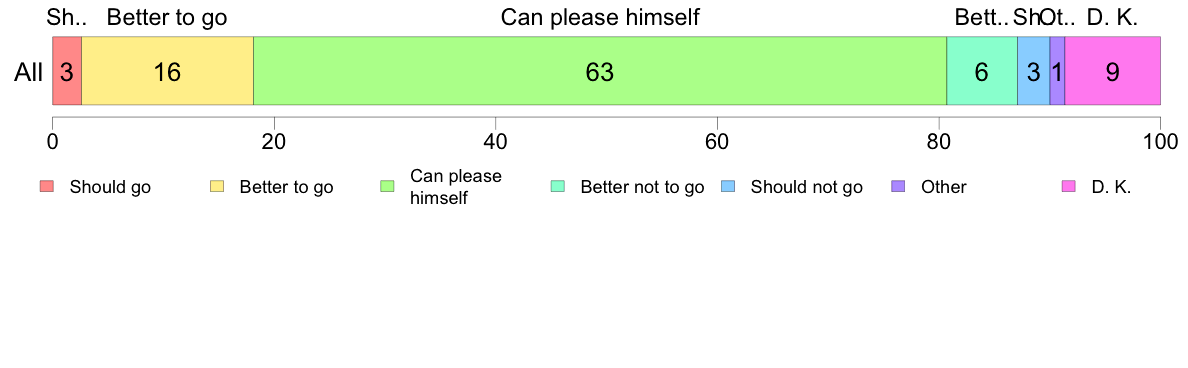
Task: Select the green bar segment showing 63
Action: point(600,70)
